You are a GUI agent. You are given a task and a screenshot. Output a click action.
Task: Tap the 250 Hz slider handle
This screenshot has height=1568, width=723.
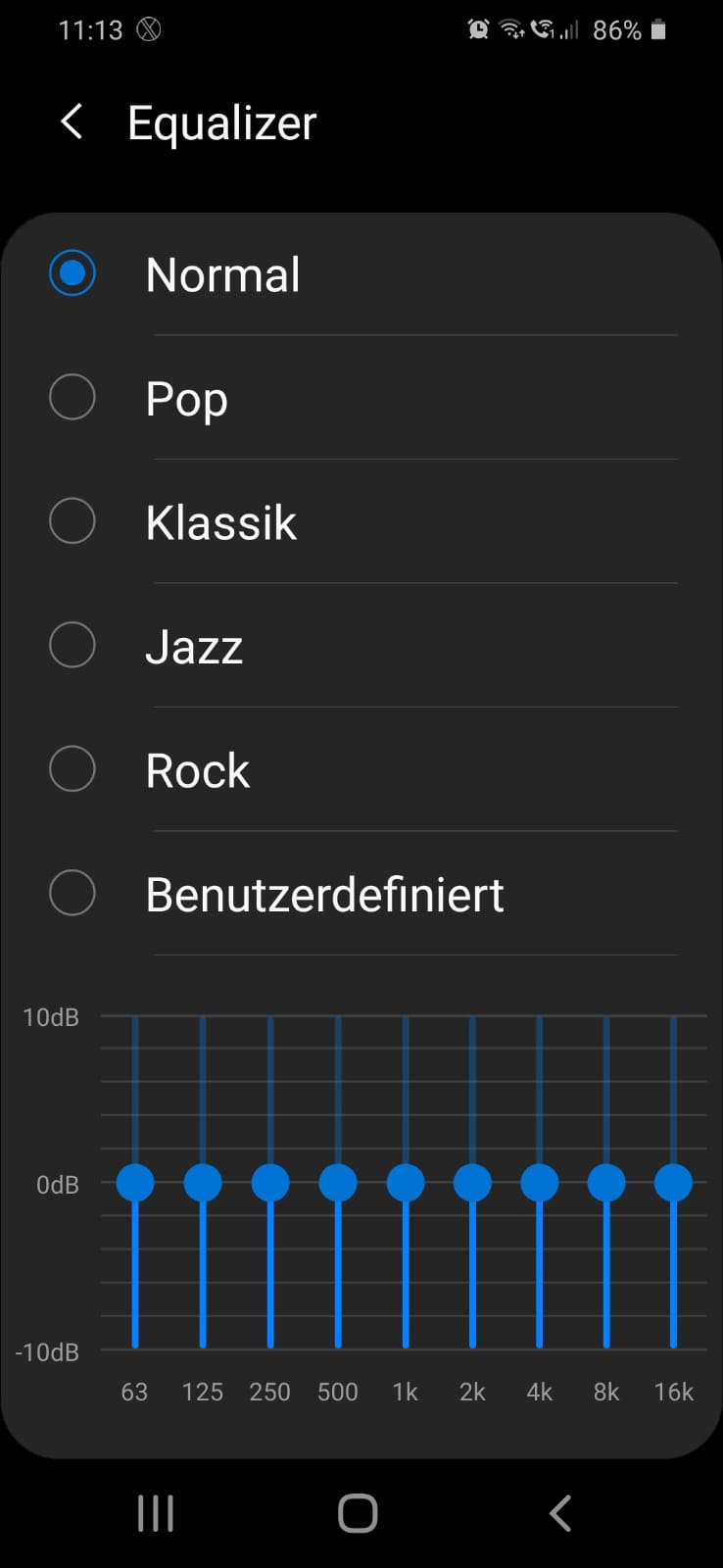tap(270, 1183)
